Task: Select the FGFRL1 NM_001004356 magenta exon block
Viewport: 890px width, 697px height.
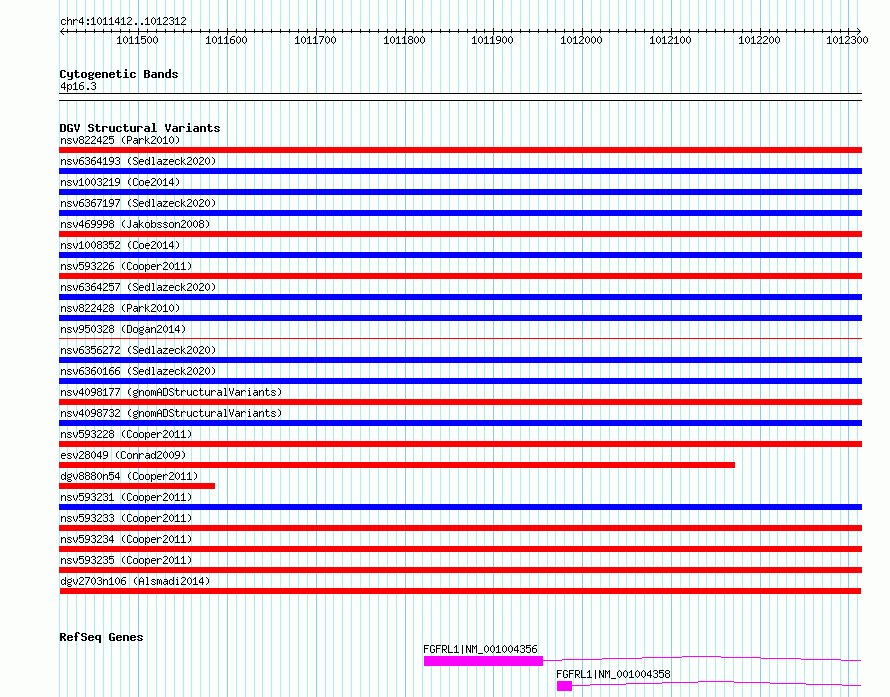Action: click(x=483, y=661)
